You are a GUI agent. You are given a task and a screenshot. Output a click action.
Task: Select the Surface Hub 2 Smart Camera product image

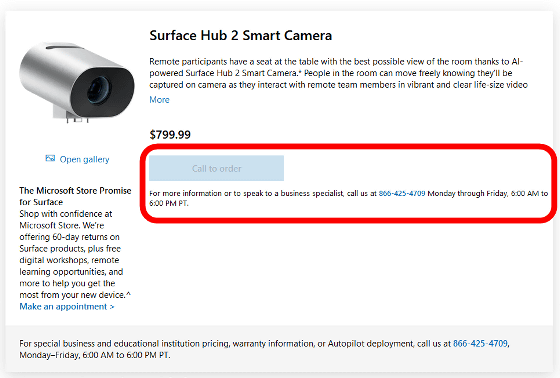[x=77, y=82]
